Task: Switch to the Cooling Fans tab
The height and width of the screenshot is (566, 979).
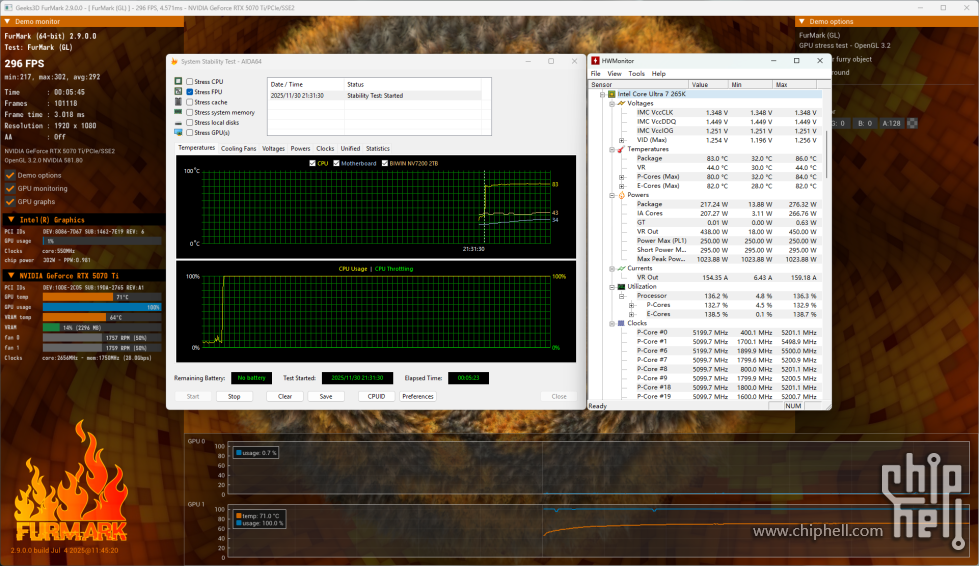Action: click(238, 148)
